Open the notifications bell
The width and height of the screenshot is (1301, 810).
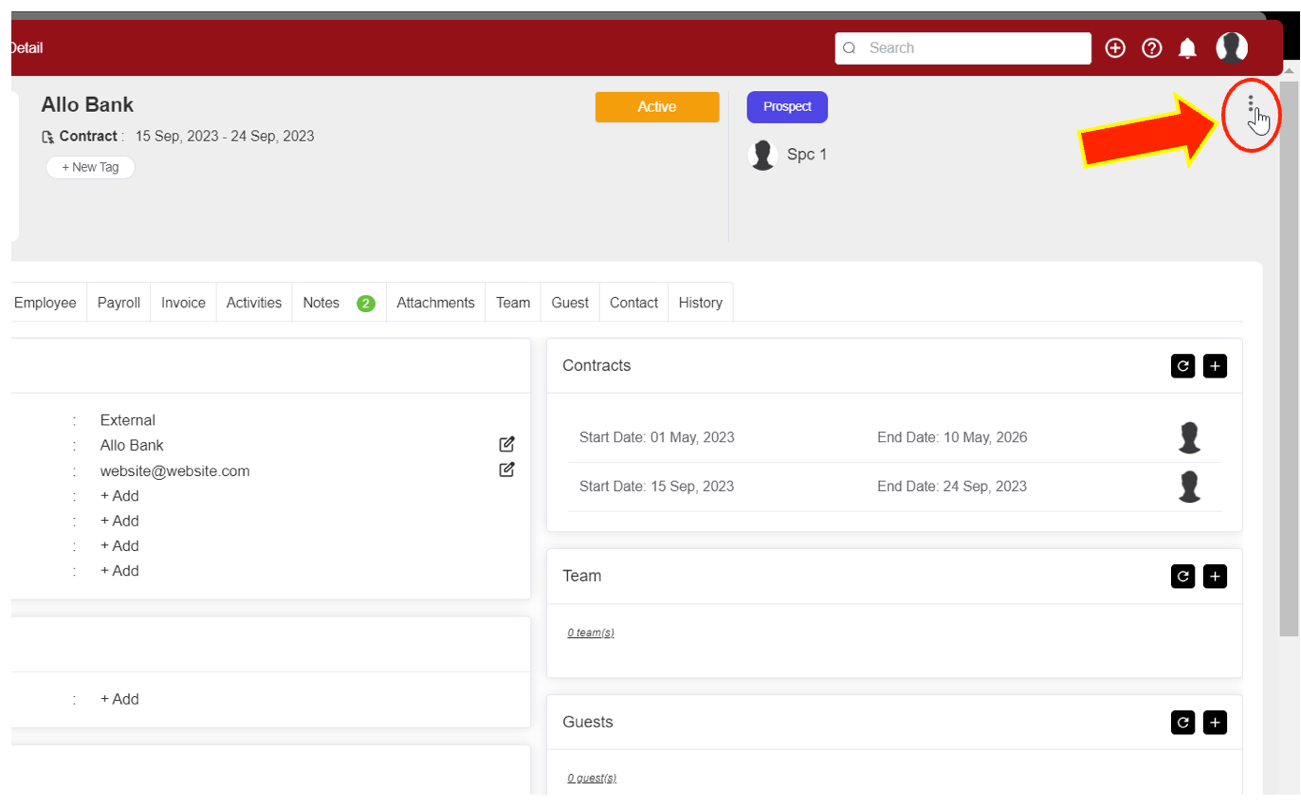(1187, 48)
